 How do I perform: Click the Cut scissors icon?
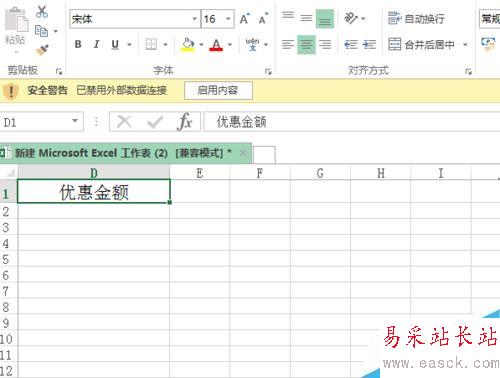click(42, 12)
